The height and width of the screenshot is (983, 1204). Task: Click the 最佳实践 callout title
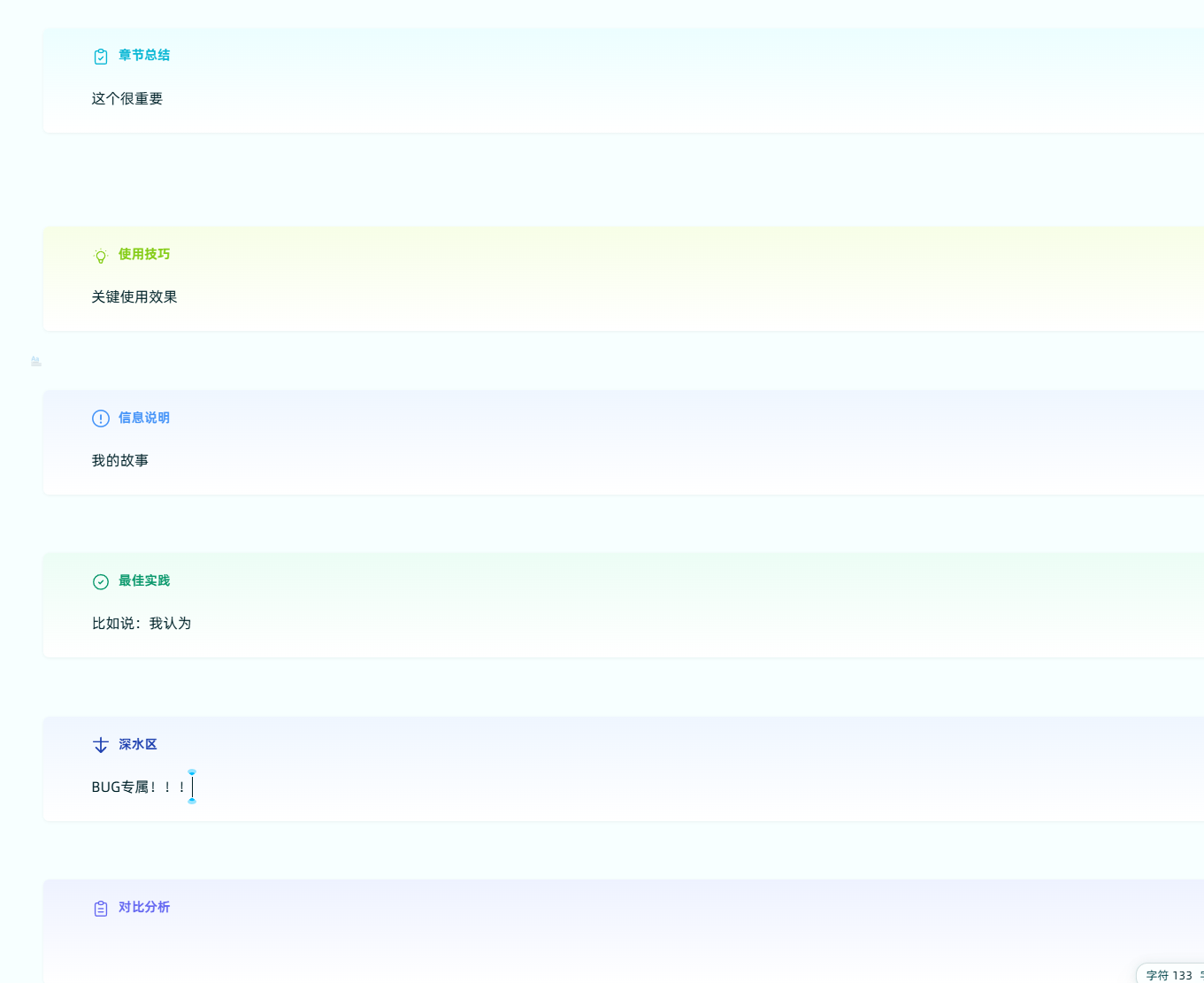(144, 580)
